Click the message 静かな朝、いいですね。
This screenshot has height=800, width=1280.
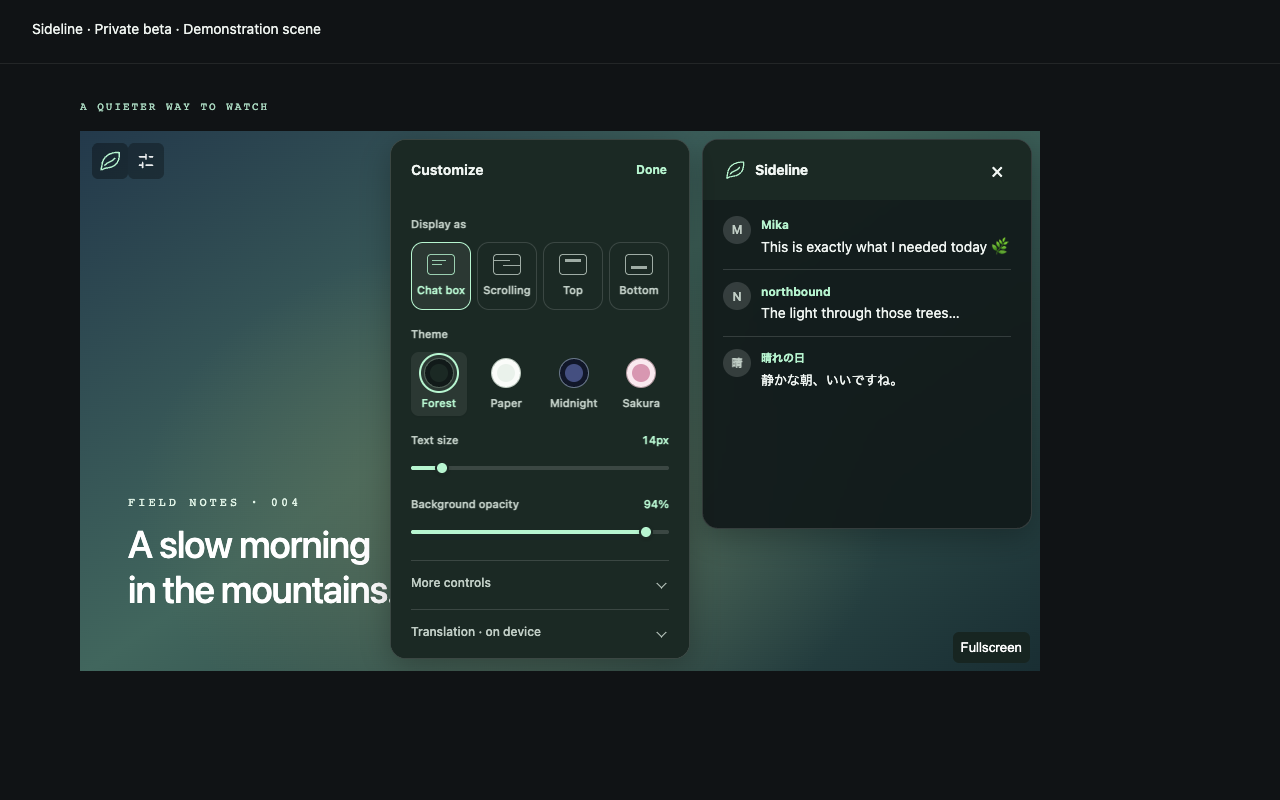coord(829,380)
